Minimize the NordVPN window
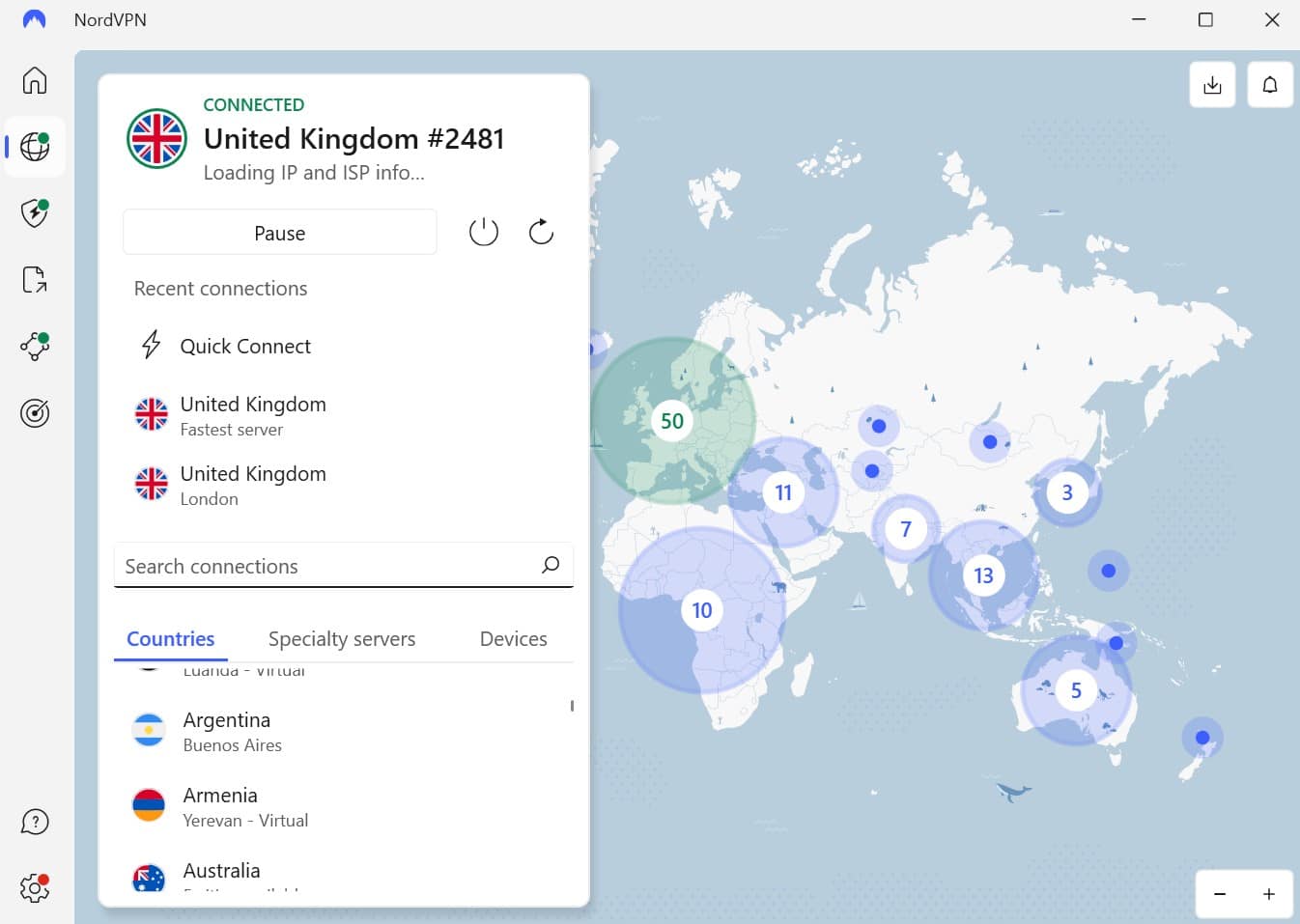The height and width of the screenshot is (924, 1300). tap(1139, 19)
